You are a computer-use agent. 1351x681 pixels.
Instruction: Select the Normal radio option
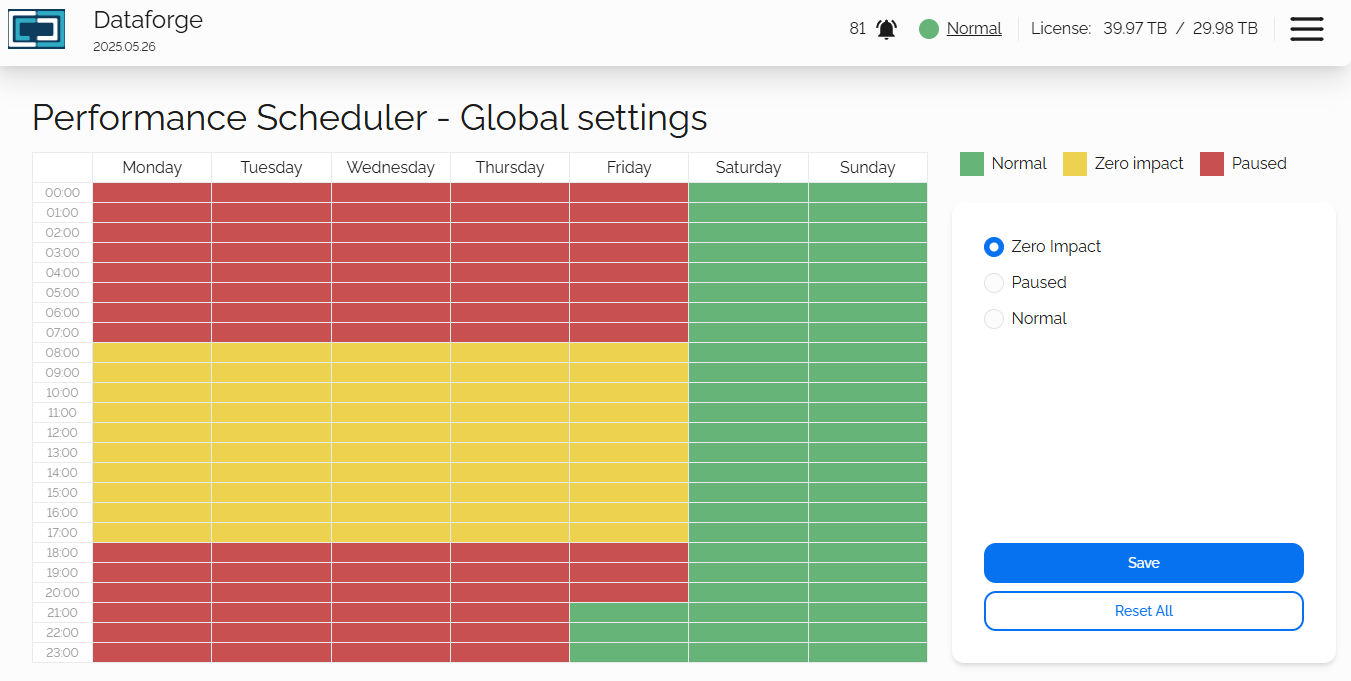pyautogui.click(x=994, y=319)
